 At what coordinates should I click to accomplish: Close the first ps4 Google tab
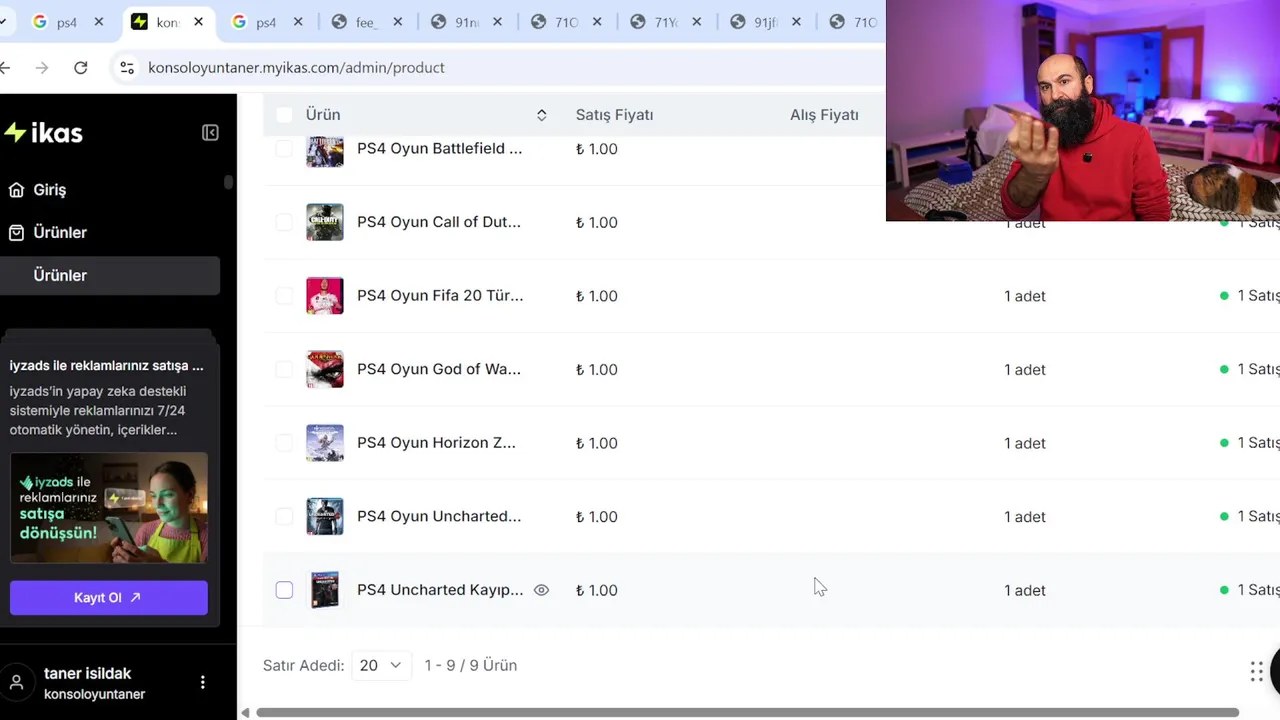[x=99, y=22]
